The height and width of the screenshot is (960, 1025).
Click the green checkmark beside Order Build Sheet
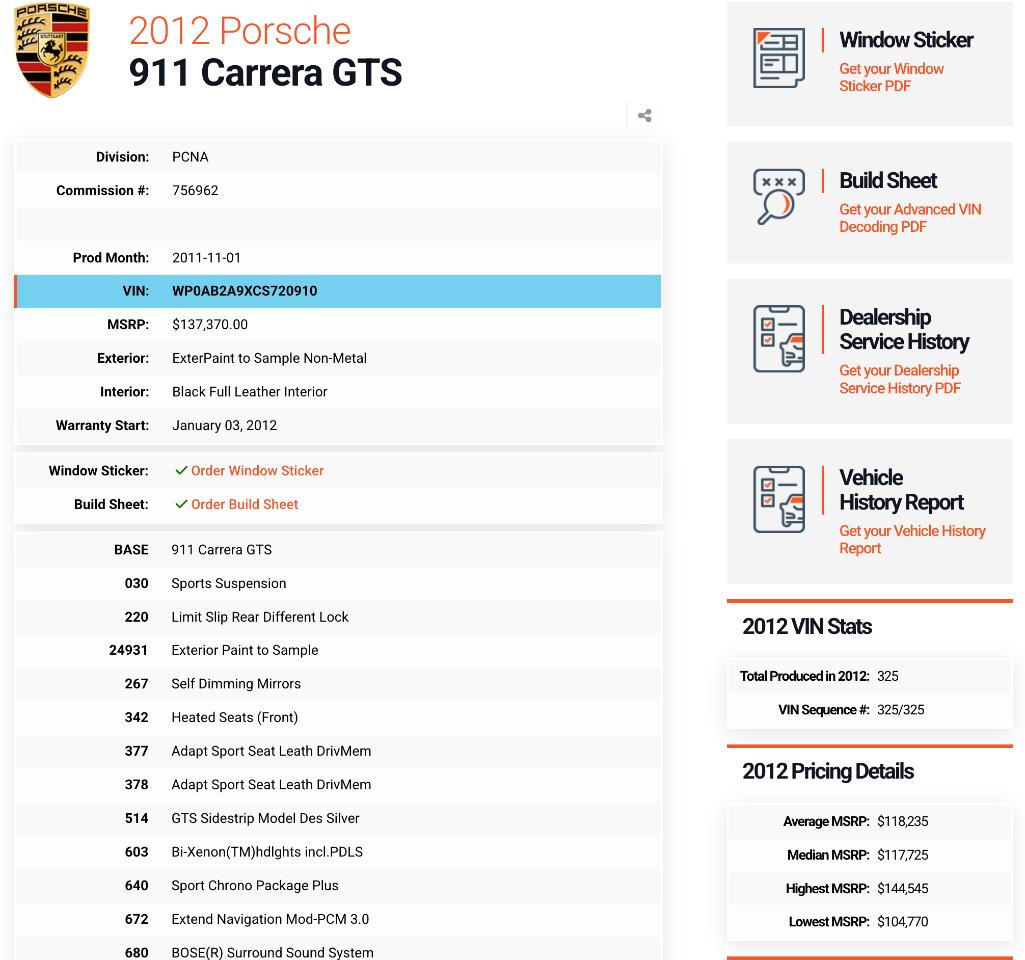pyautogui.click(x=181, y=505)
